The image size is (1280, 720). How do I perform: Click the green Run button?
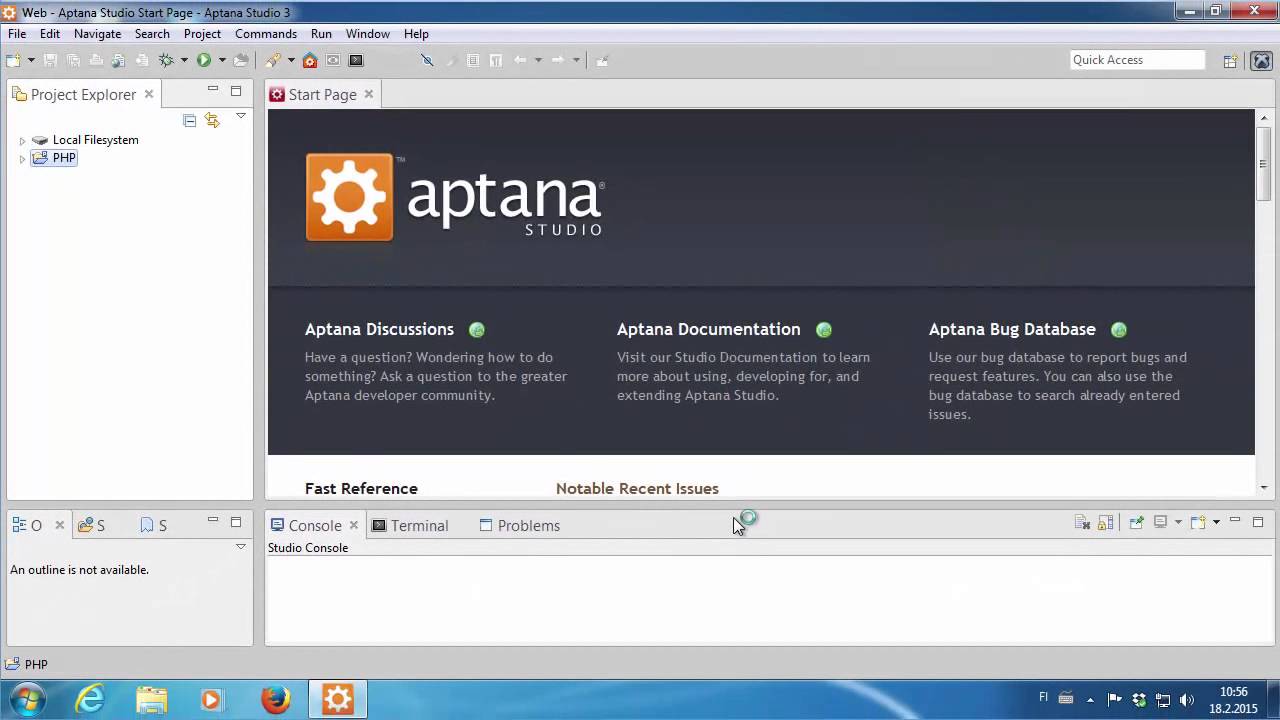[204, 60]
